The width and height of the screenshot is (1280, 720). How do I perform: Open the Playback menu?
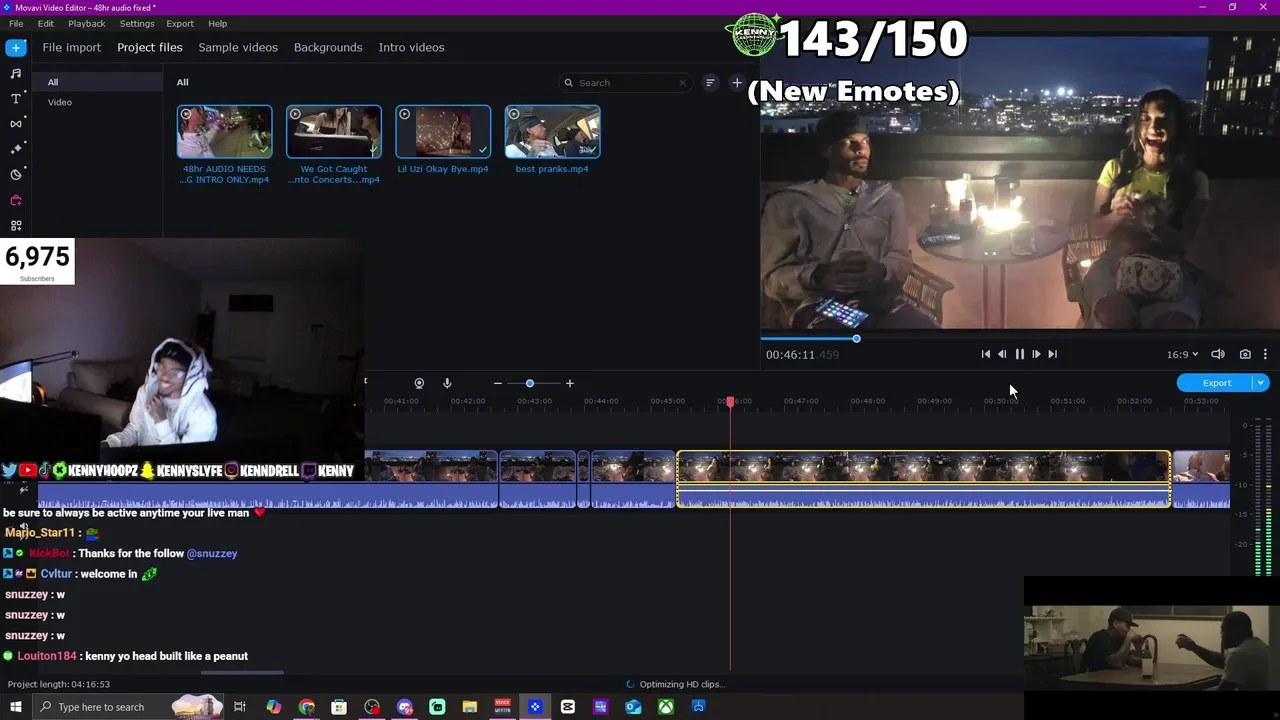pos(87,23)
